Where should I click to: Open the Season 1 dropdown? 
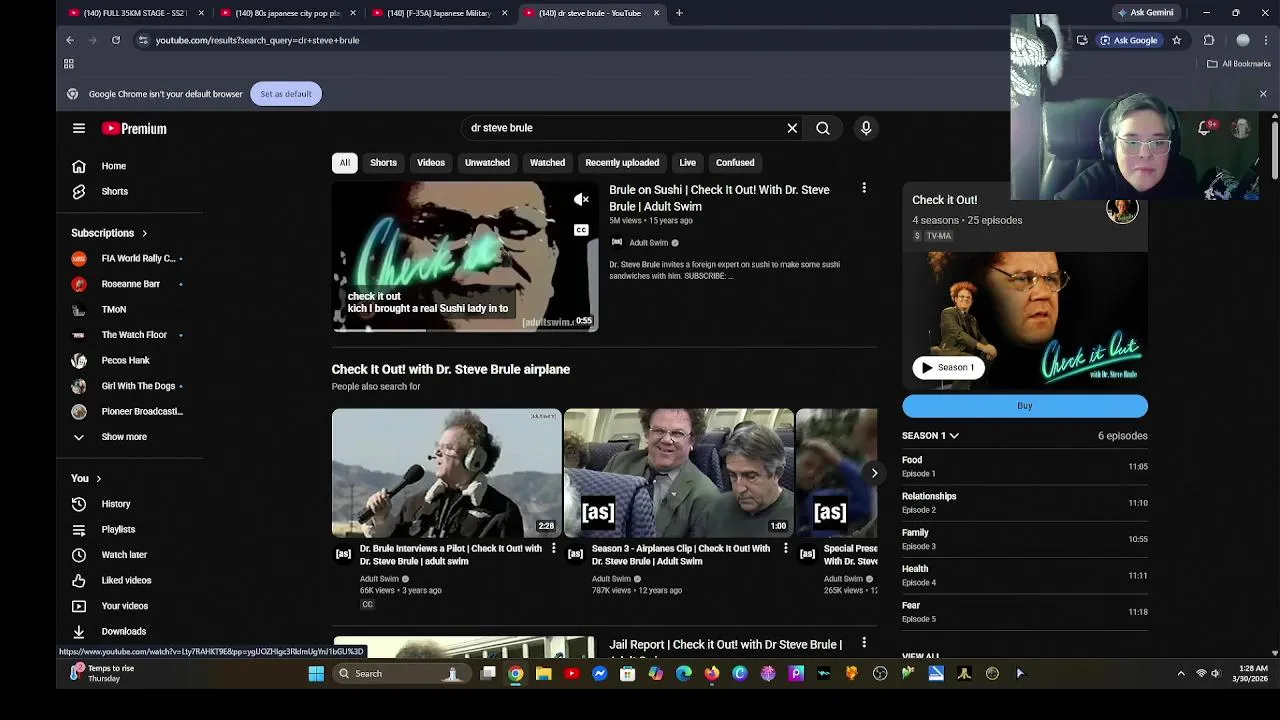click(930, 436)
